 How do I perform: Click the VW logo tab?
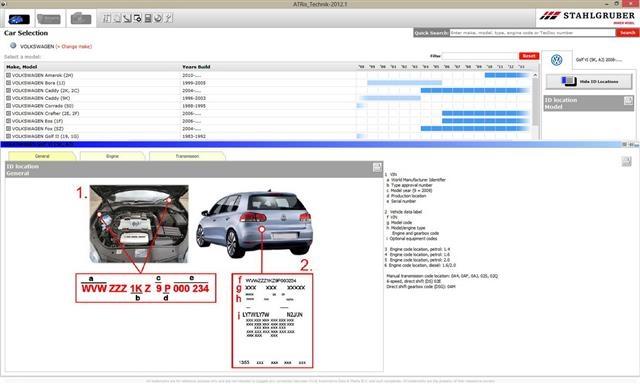click(x=557, y=60)
